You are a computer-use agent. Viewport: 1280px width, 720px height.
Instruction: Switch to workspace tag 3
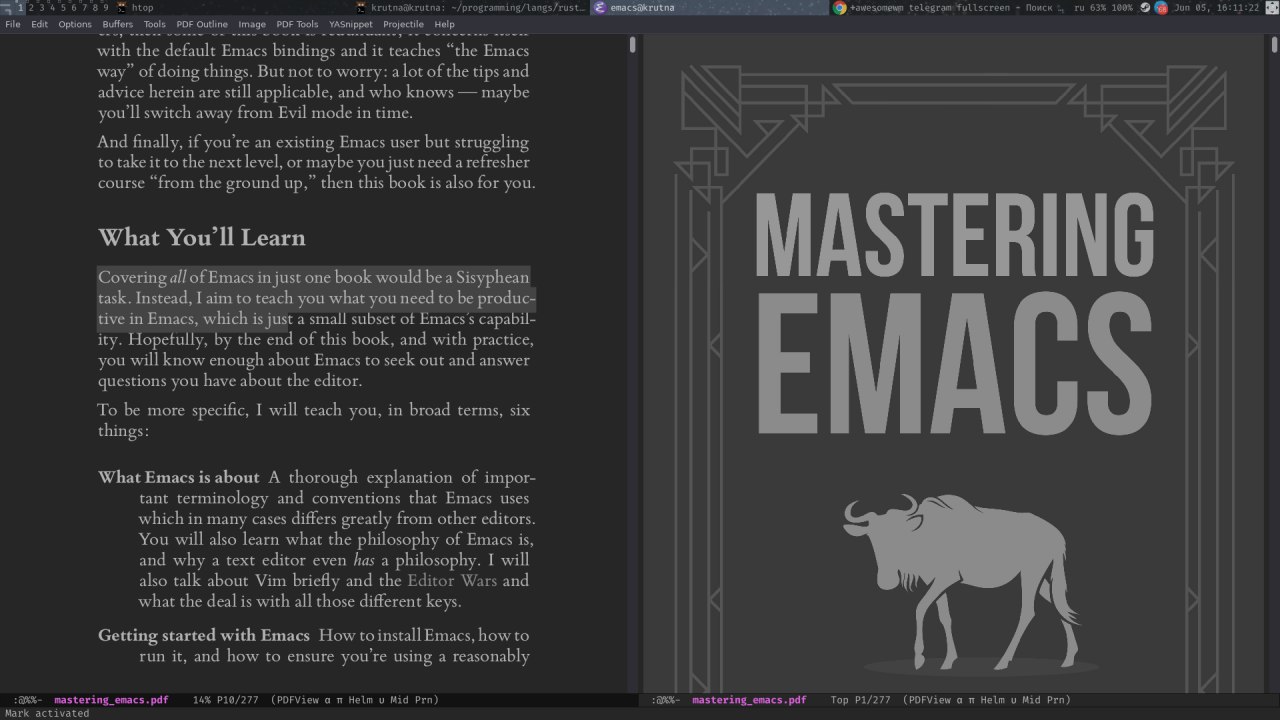click(41, 7)
